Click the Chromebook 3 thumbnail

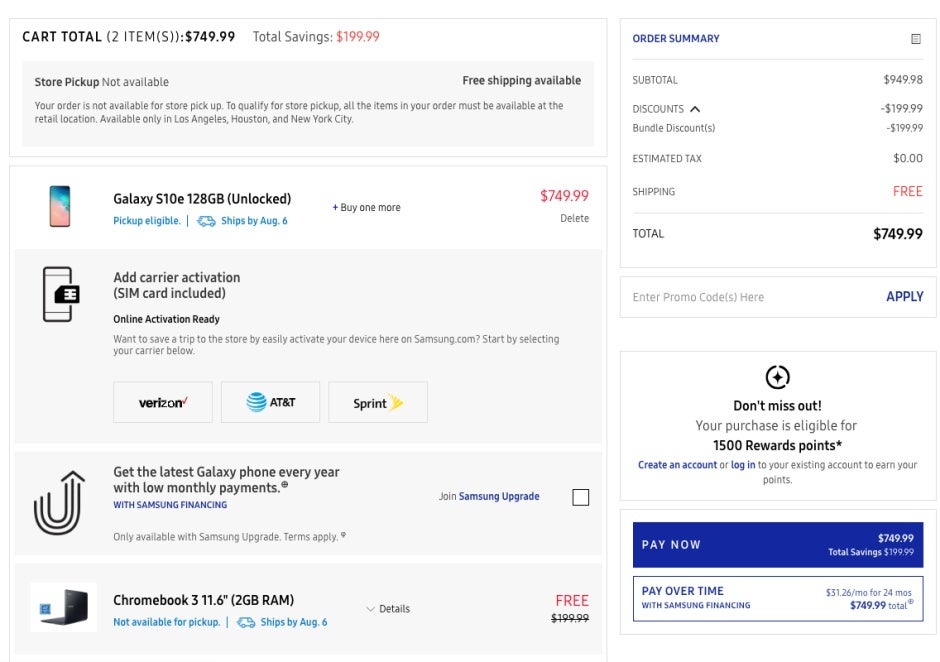coord(64,607)
